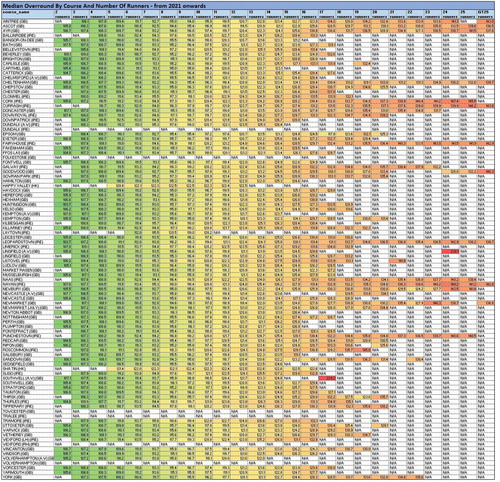Click the BANGOR-ON-DEE (GB) course name
500x482 pixels.
[22, 40]
